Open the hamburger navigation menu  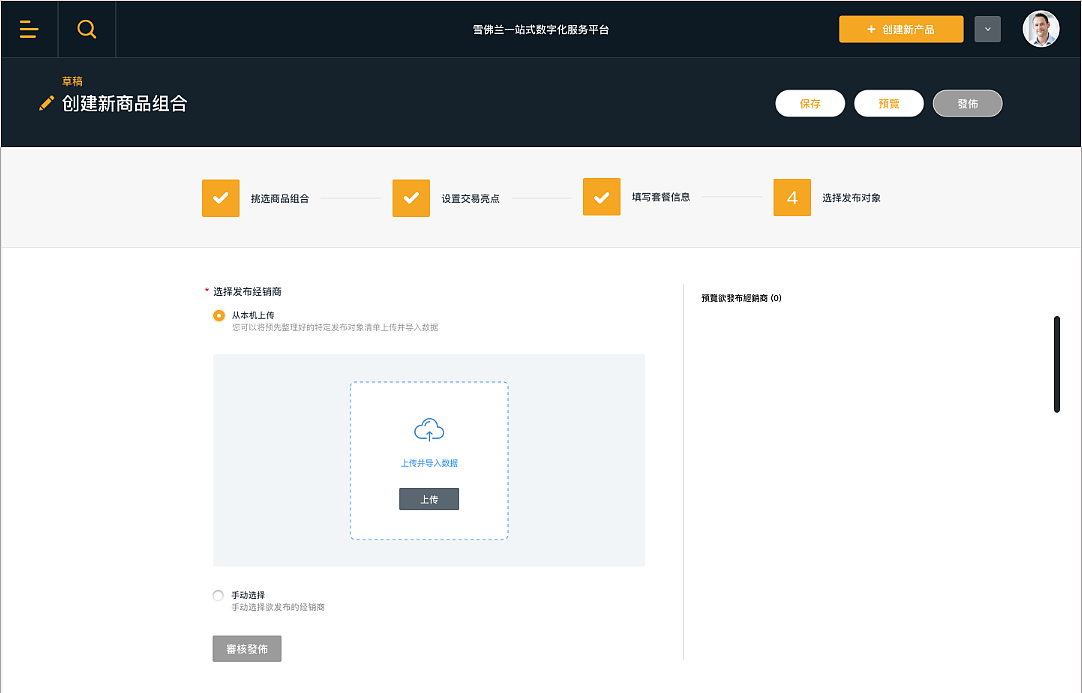(x=29, y=29)
